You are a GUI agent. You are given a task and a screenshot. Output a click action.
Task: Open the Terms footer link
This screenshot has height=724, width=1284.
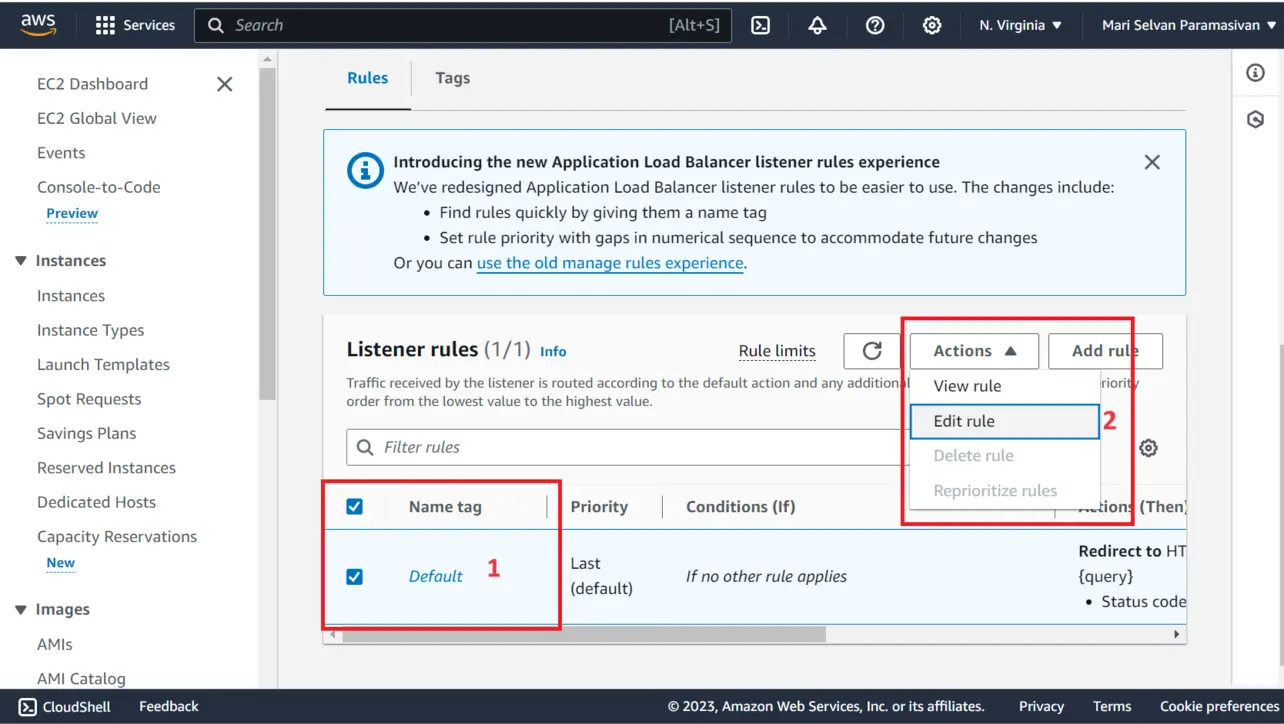click(1112, 706)
